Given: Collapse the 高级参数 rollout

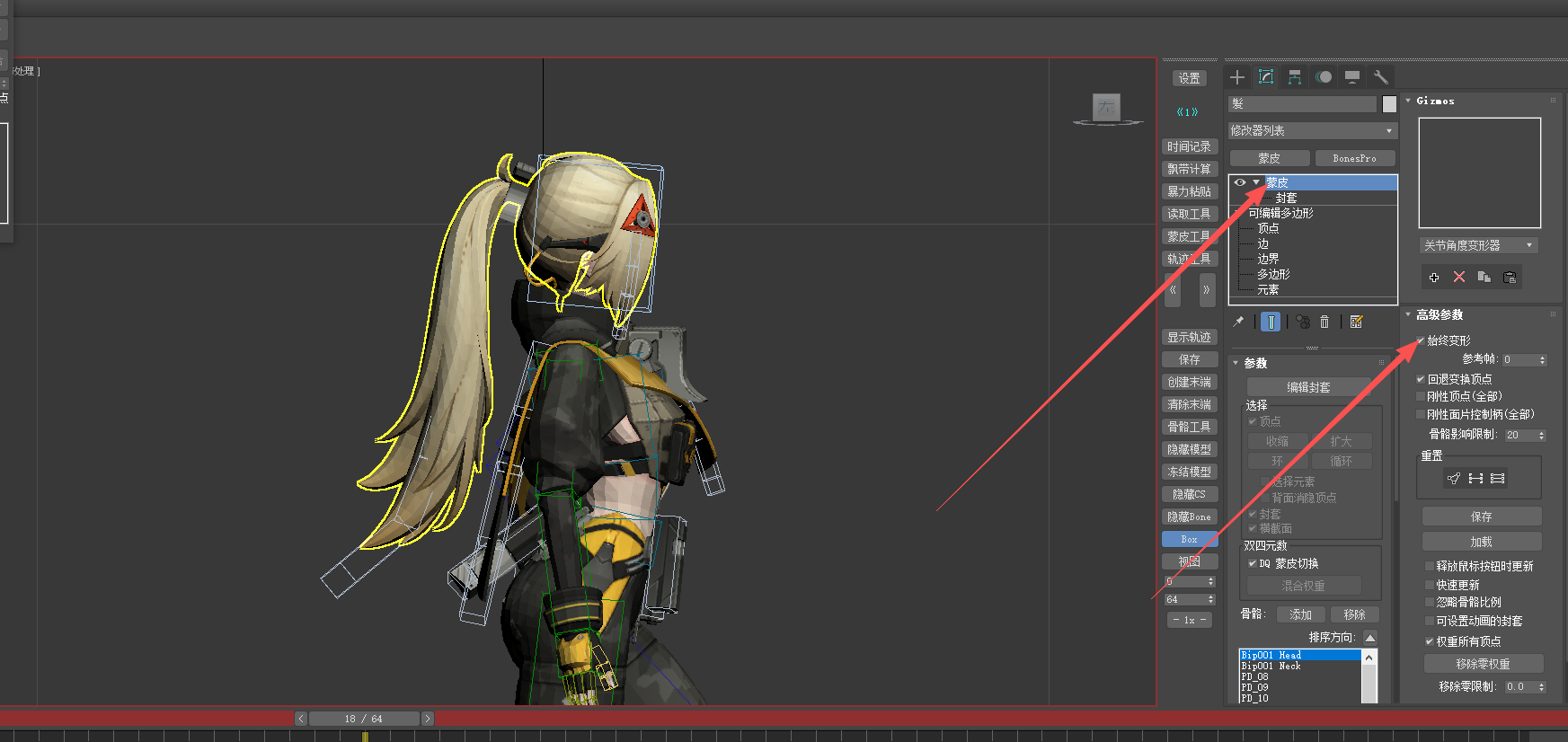Looking at the screenshot, I should tap(1408, 314).
